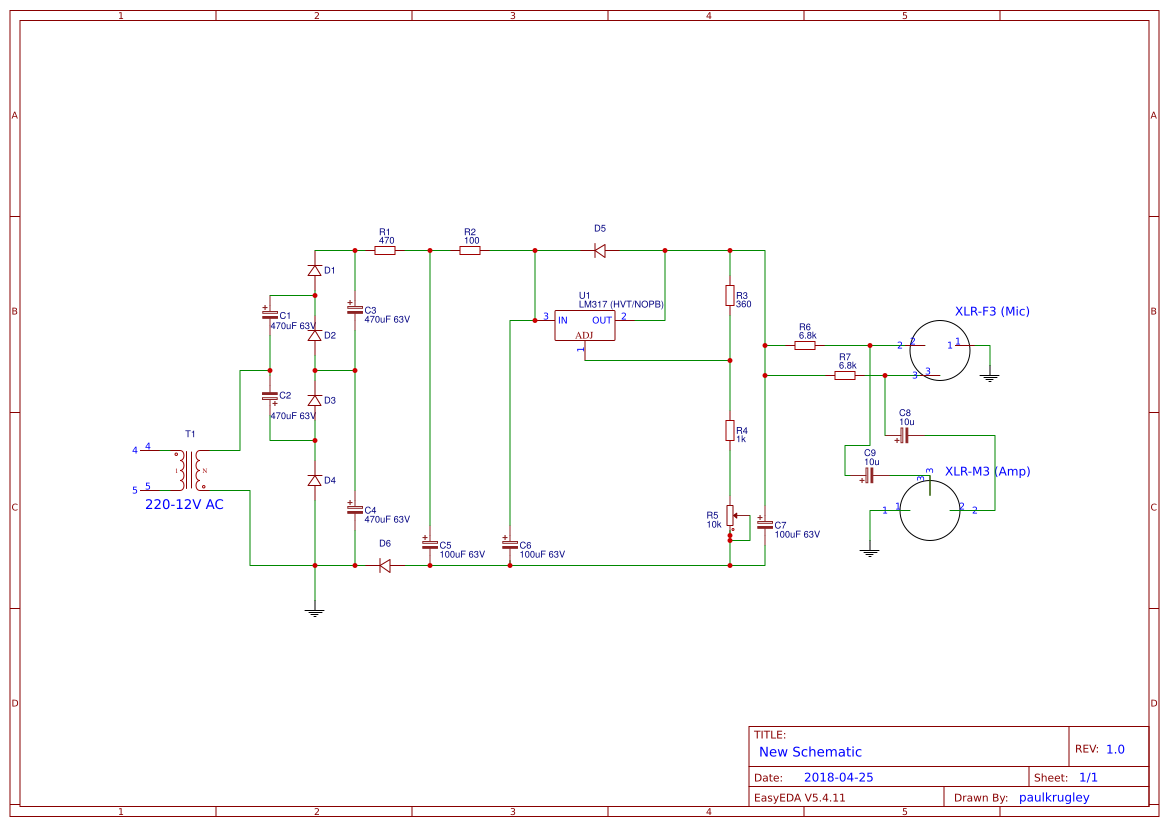Click the ground symbol below diode ladder
The image size is (1169, 827).
click(315, 610)
